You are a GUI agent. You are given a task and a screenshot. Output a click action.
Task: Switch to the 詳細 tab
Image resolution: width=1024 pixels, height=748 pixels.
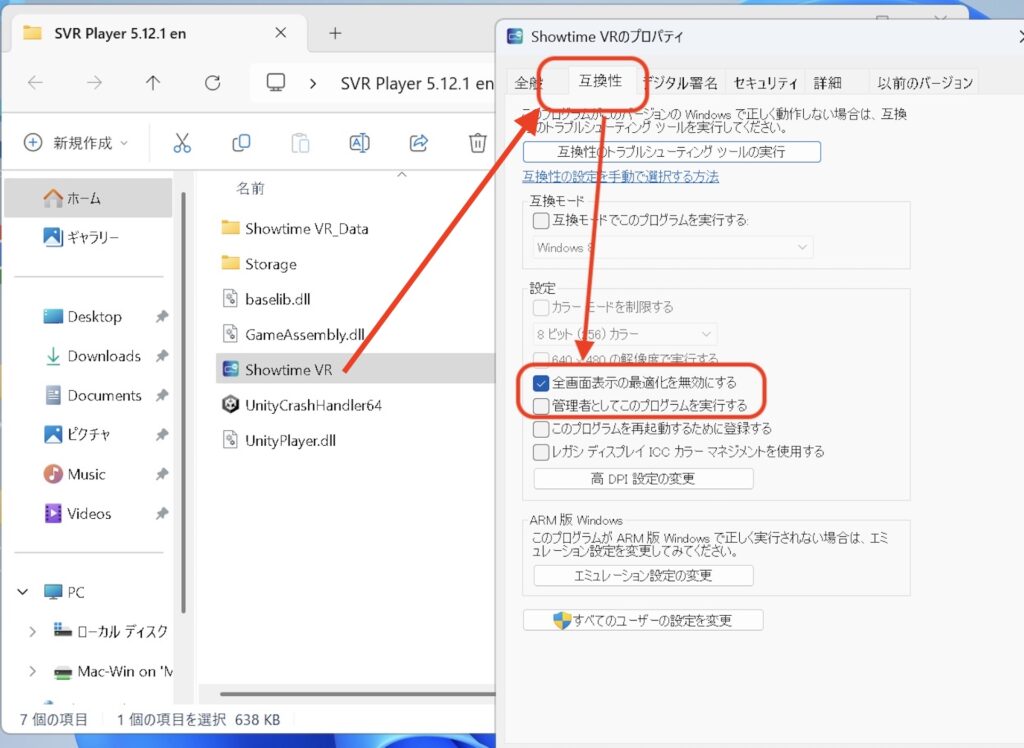(827, 83)
